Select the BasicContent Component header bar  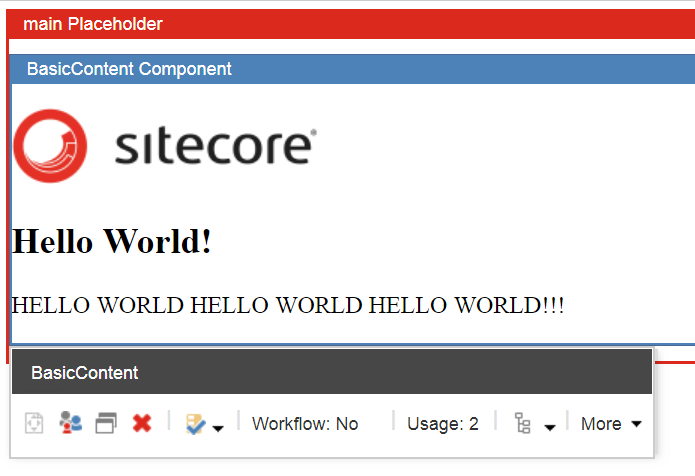(x=353, y=69)
